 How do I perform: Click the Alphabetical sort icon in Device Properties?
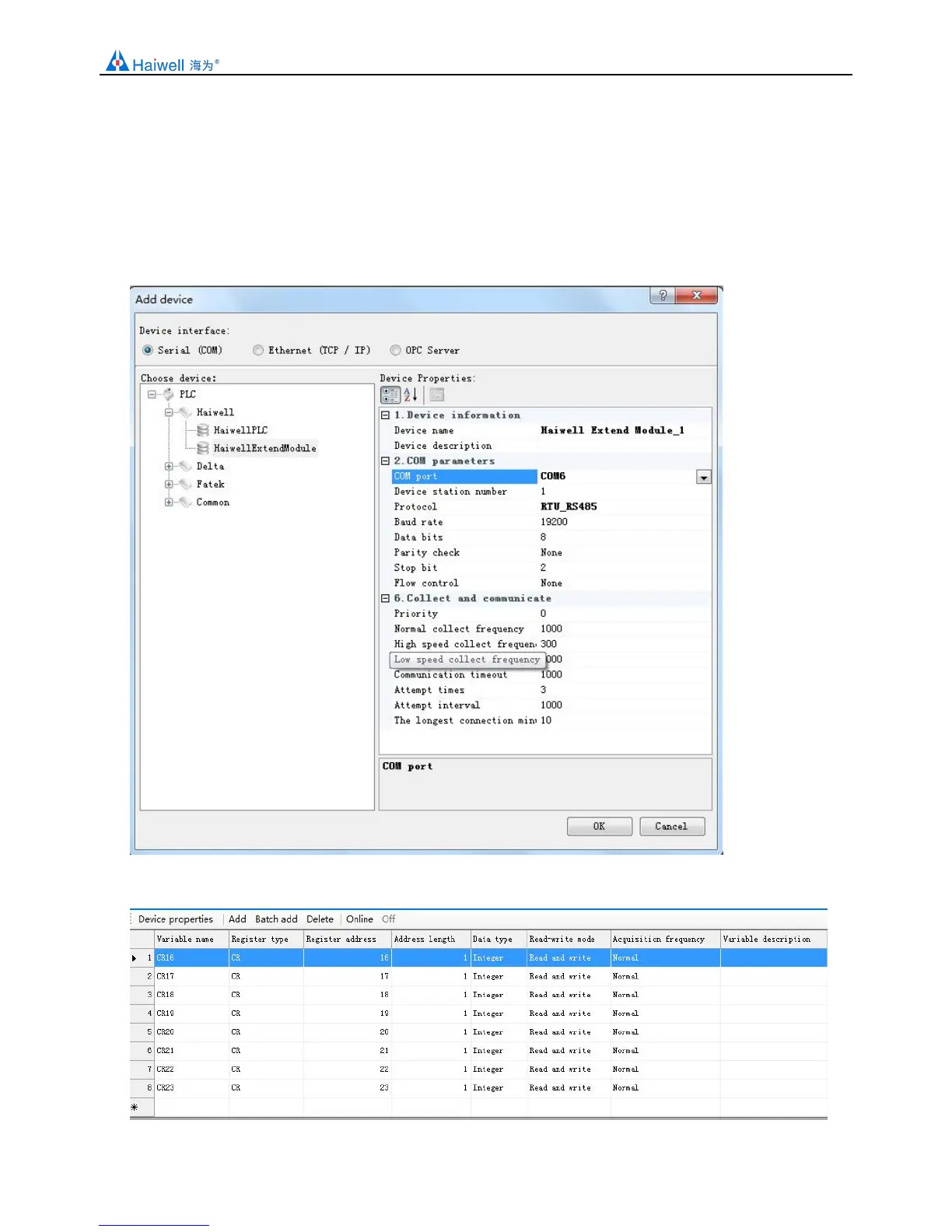point(411,395)
